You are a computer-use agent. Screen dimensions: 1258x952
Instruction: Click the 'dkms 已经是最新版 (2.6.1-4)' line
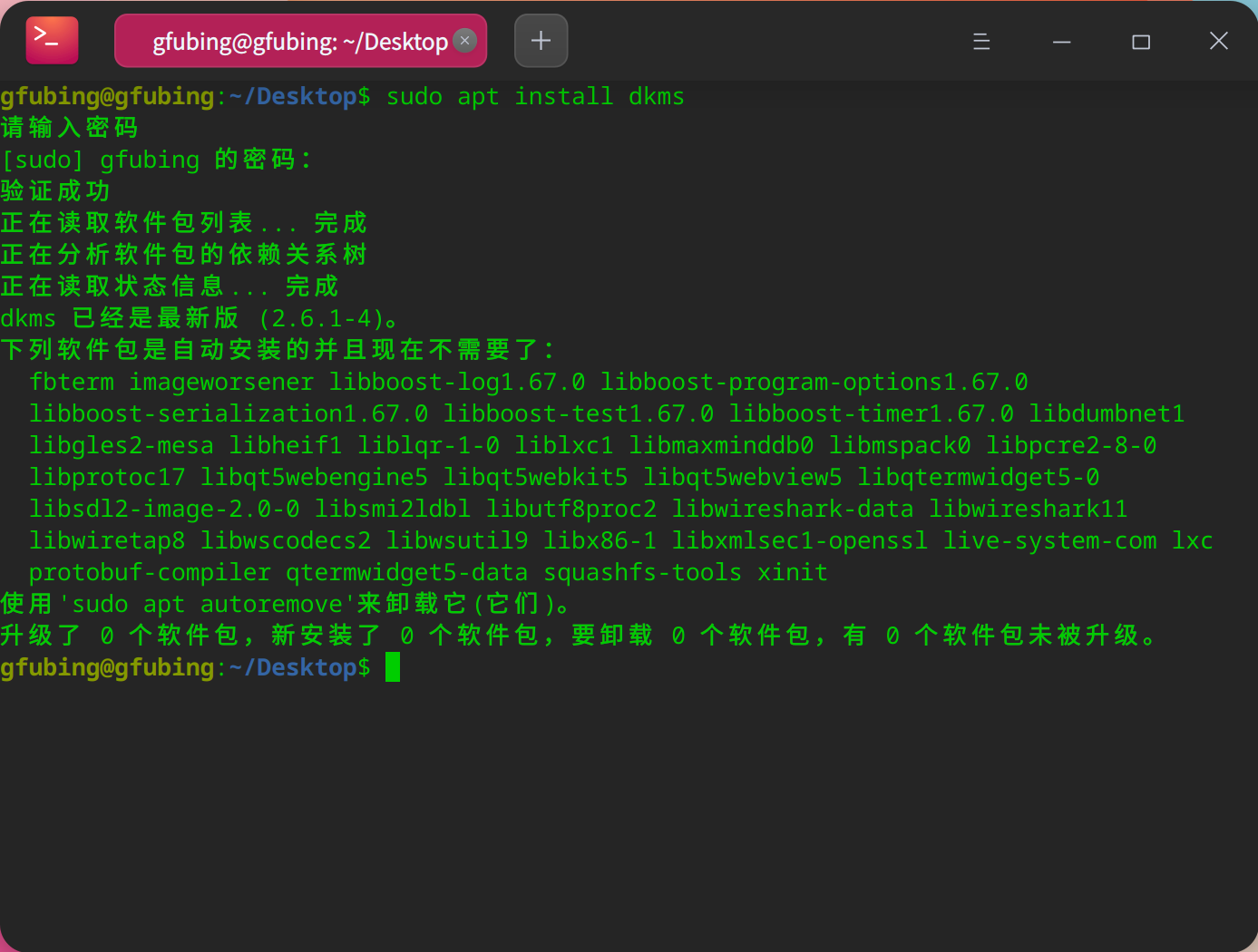coord(199,318)
